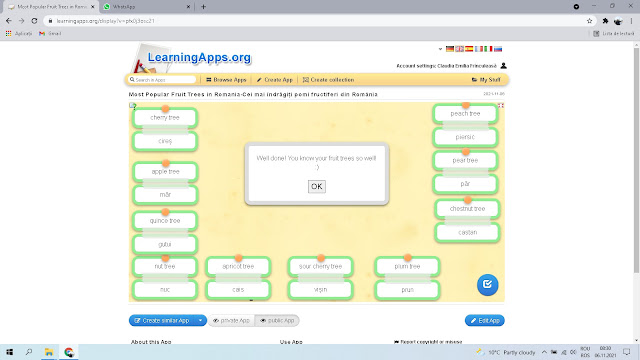
Task: Open the German flag language option
Action: click(x=450, y=49)
